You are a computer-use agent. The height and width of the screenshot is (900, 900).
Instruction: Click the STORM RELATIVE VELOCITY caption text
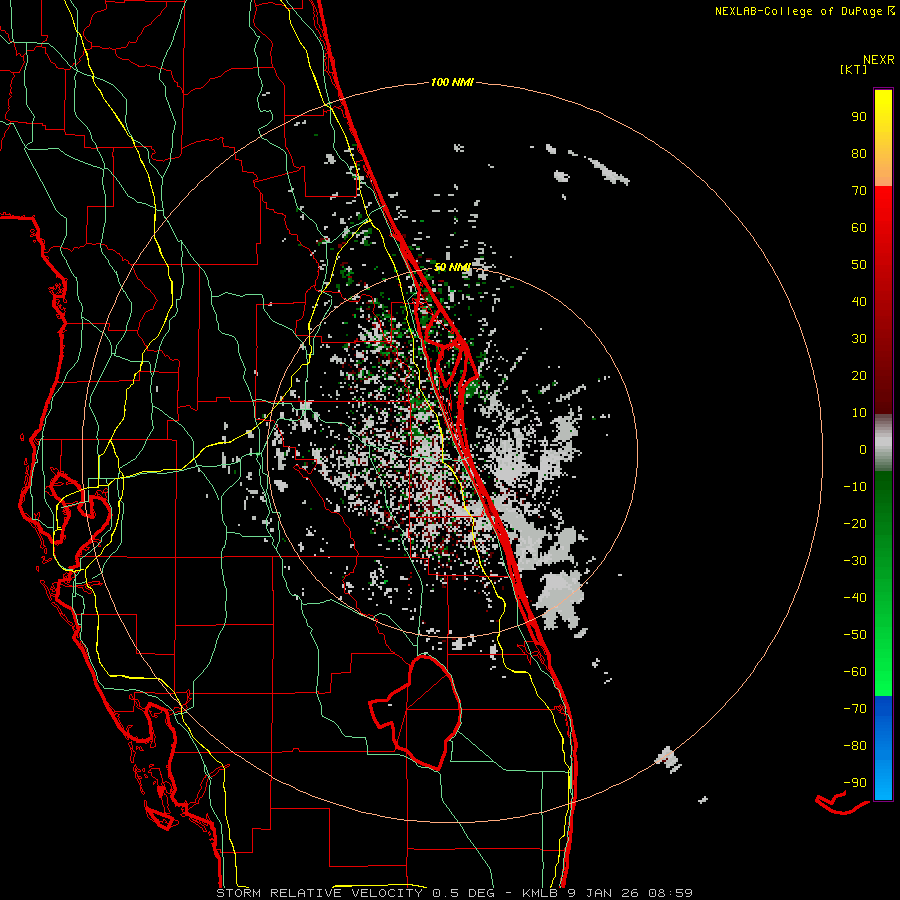tap(319, 893)
